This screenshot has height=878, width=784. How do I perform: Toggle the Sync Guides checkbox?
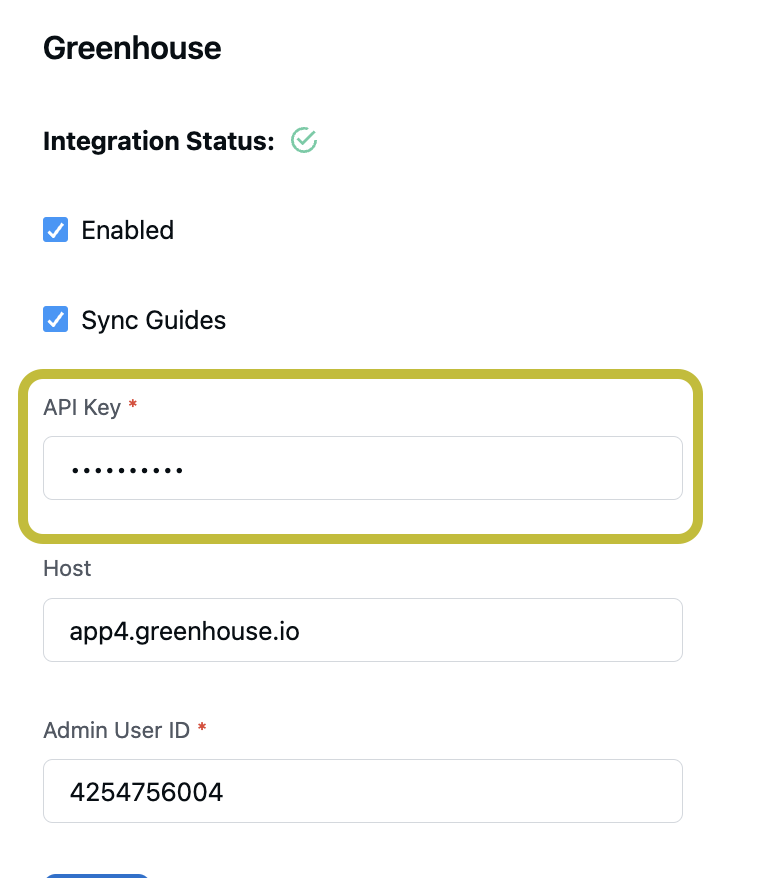55,319
